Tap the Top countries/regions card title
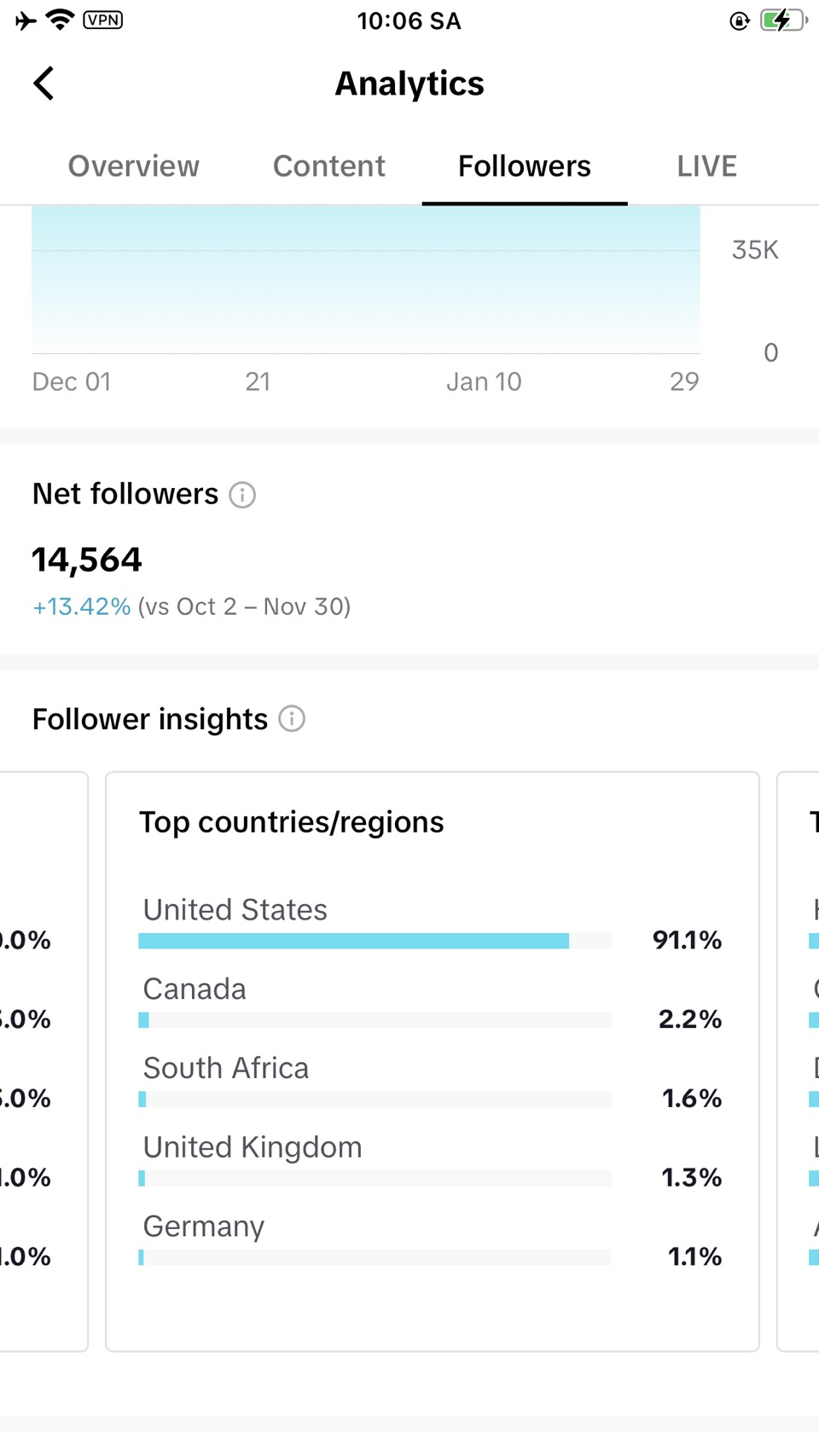819x1456 pixels. pyautogui.click(x=292, y=822)
